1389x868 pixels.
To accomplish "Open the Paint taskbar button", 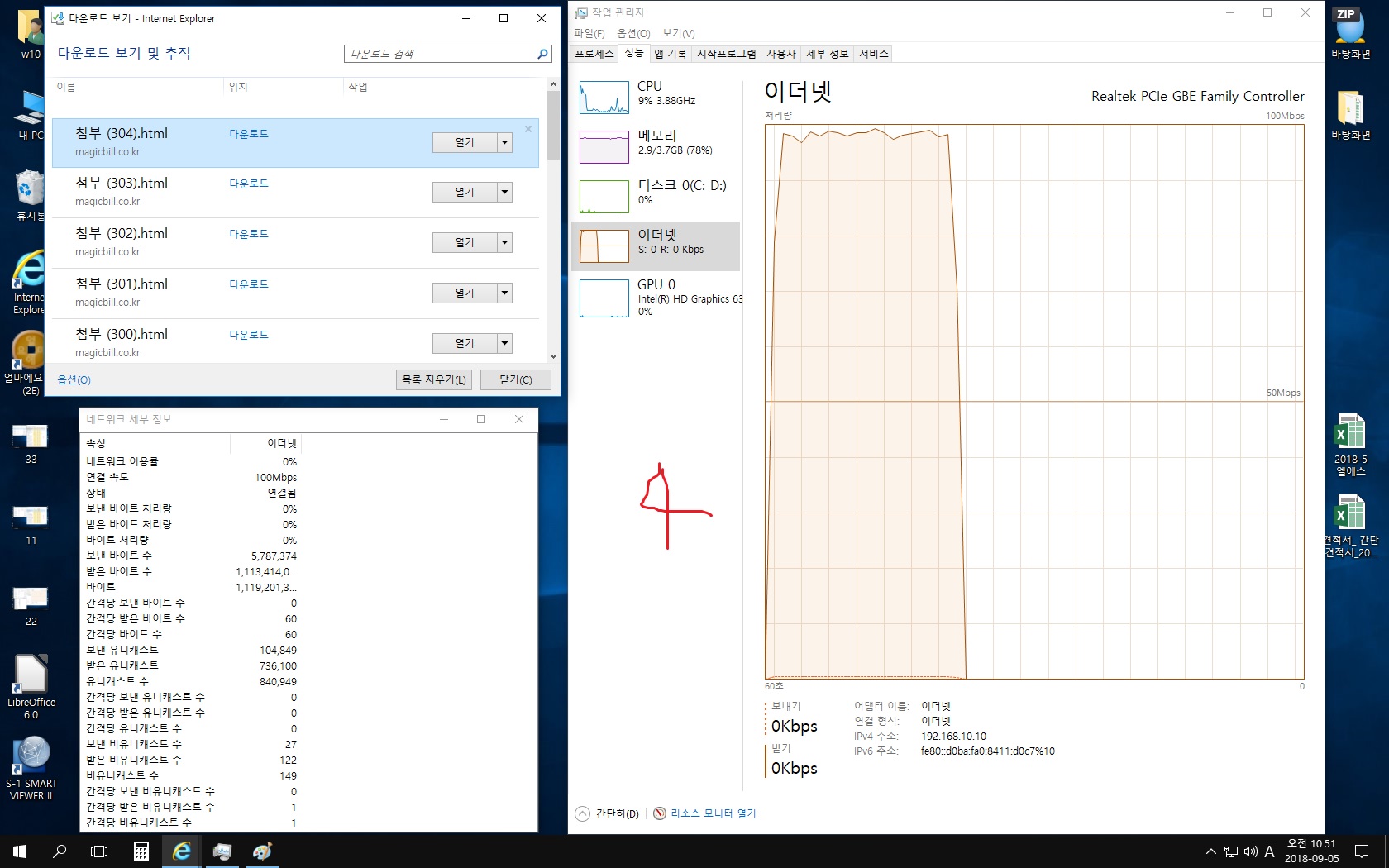I will point(262,851).
